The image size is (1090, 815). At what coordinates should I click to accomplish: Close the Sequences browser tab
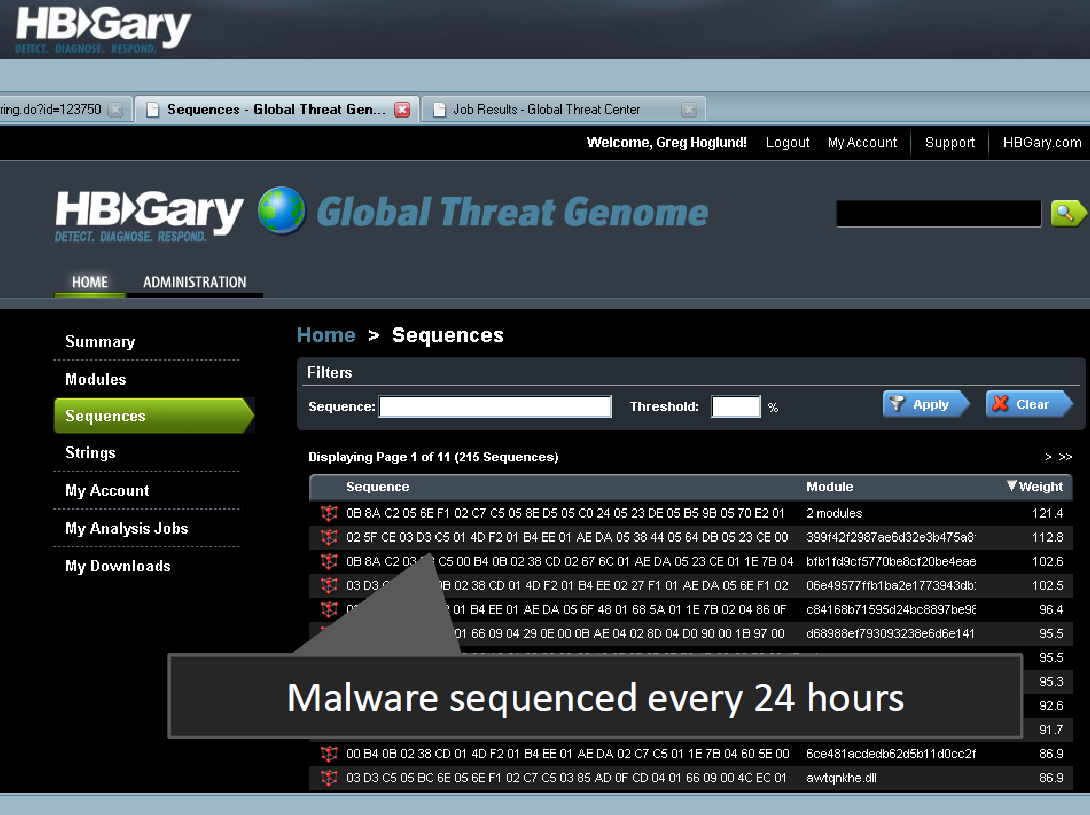(402, 110)
